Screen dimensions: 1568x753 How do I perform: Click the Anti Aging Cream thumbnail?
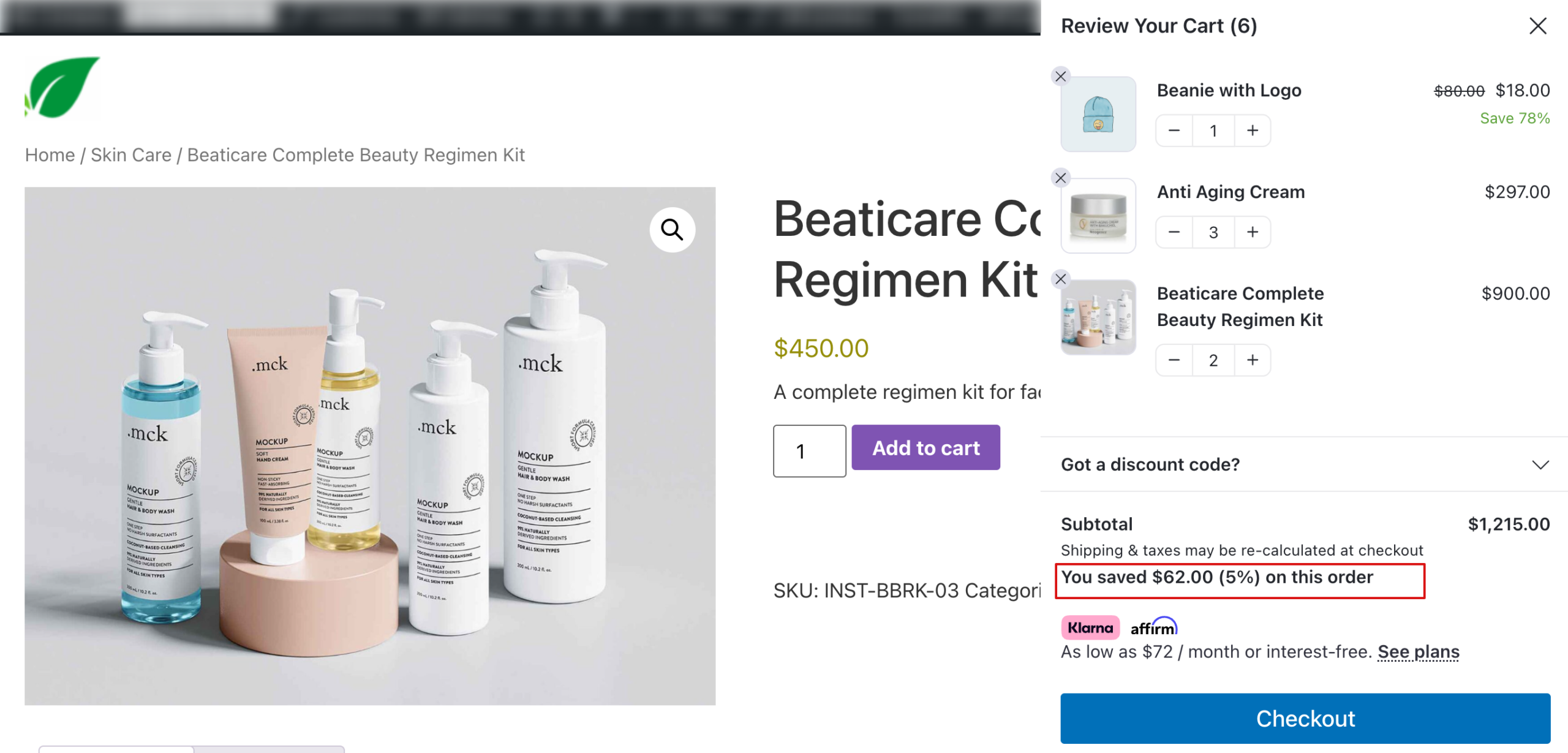pyautogui.click(x=1098, y=215)
